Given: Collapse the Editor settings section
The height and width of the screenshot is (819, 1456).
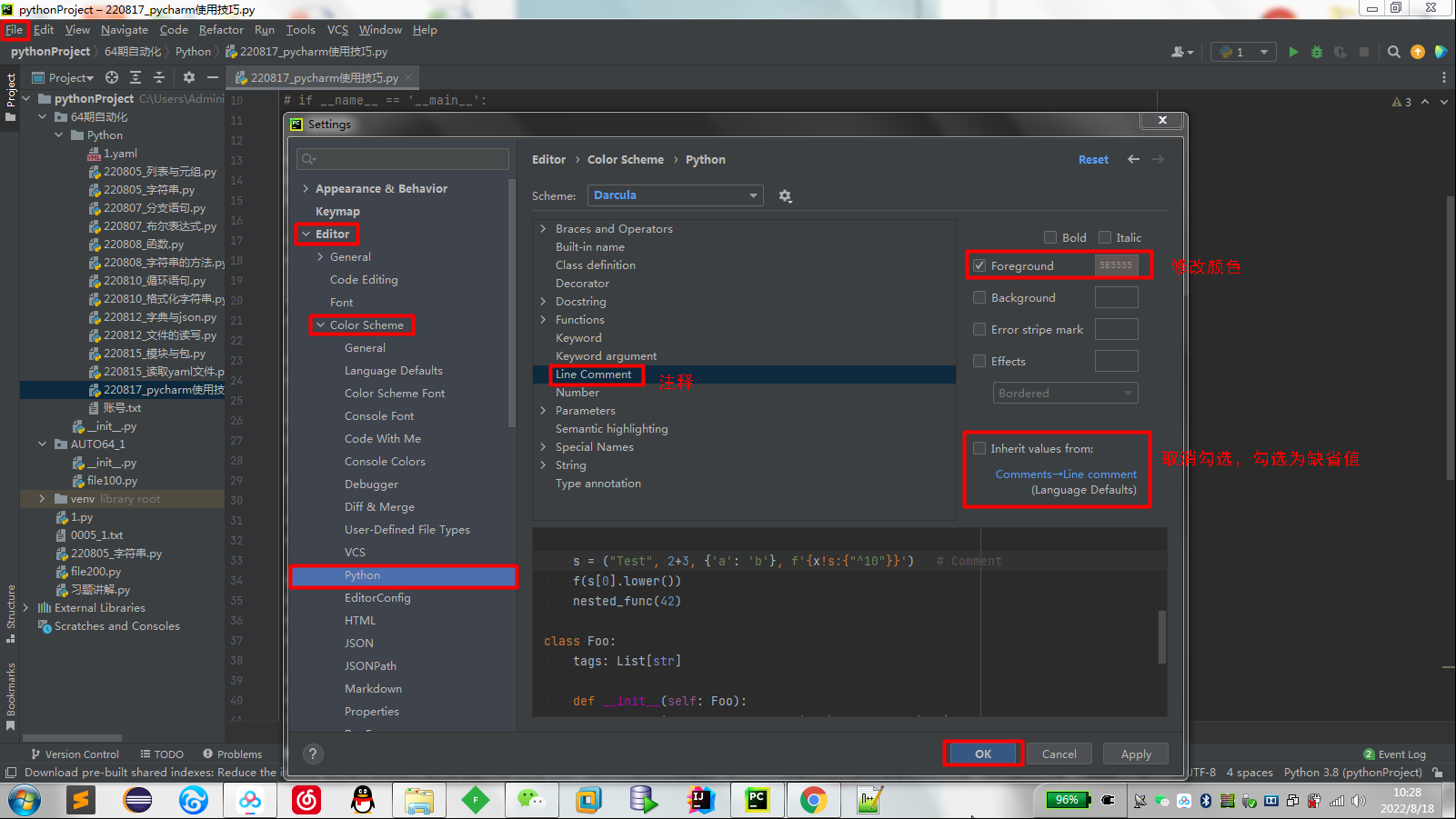Looking at the screenshot, I should pyautogui.click(x=306, y=234).
